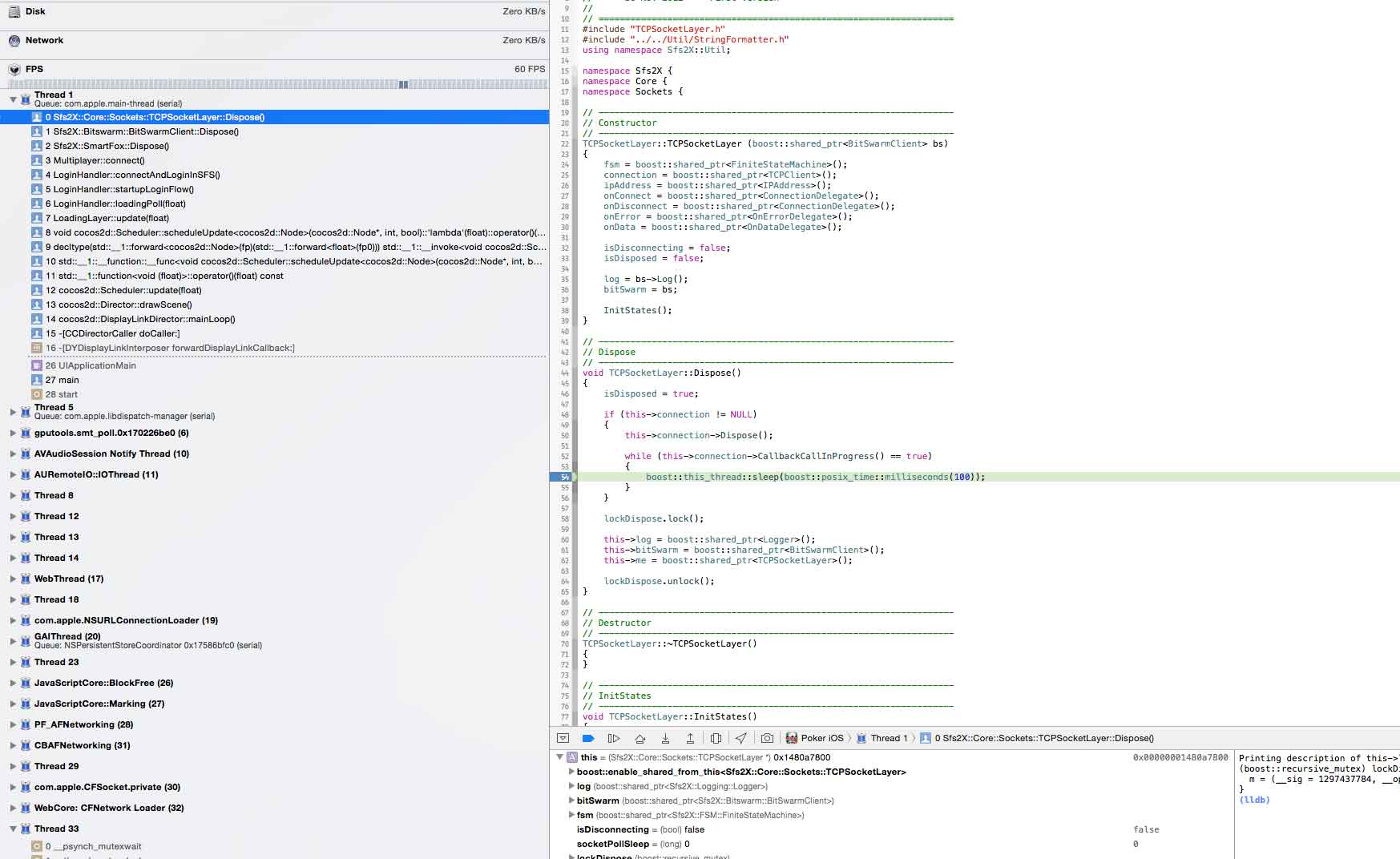Click Poker iOS in the debug jump bar
The width and height of the screenshot is (1400, 859).
(821, 738)
